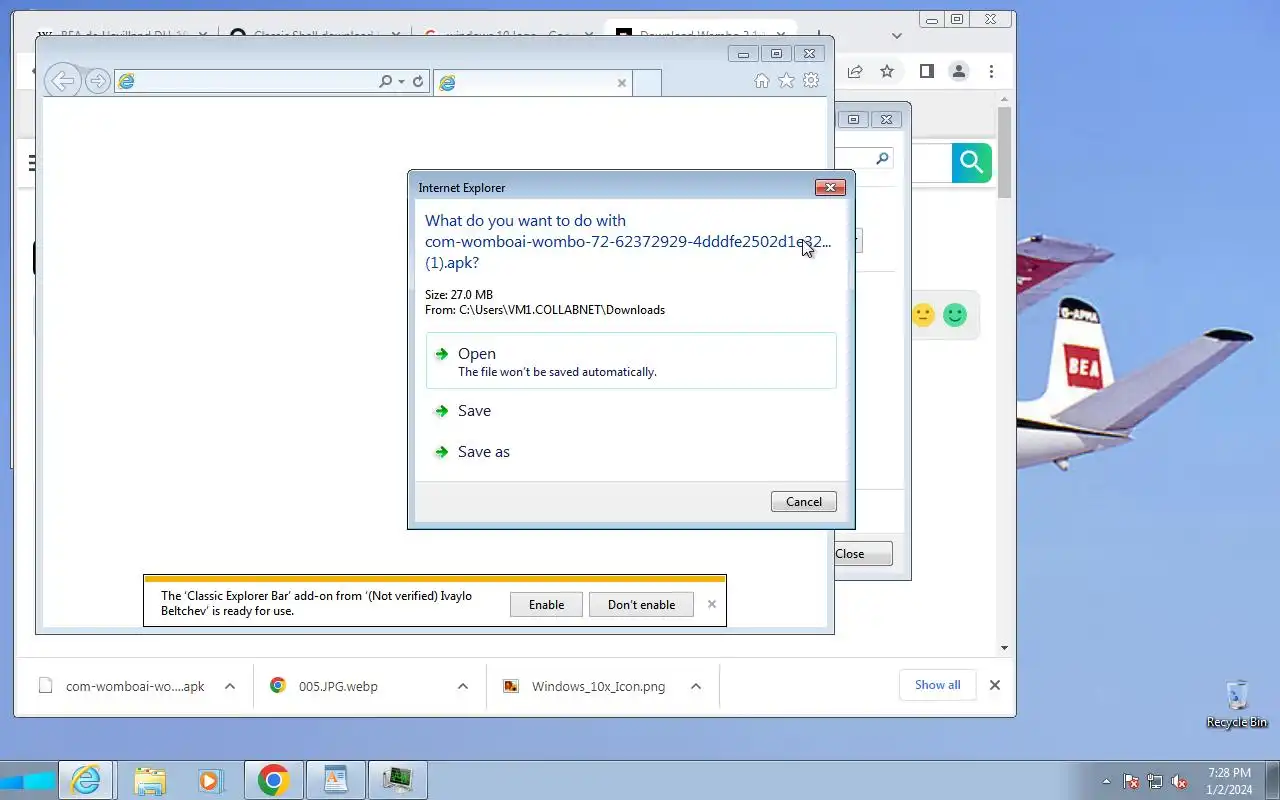
Task: Close the Classic Shell download Chrome tab
Action: point(397,34)
